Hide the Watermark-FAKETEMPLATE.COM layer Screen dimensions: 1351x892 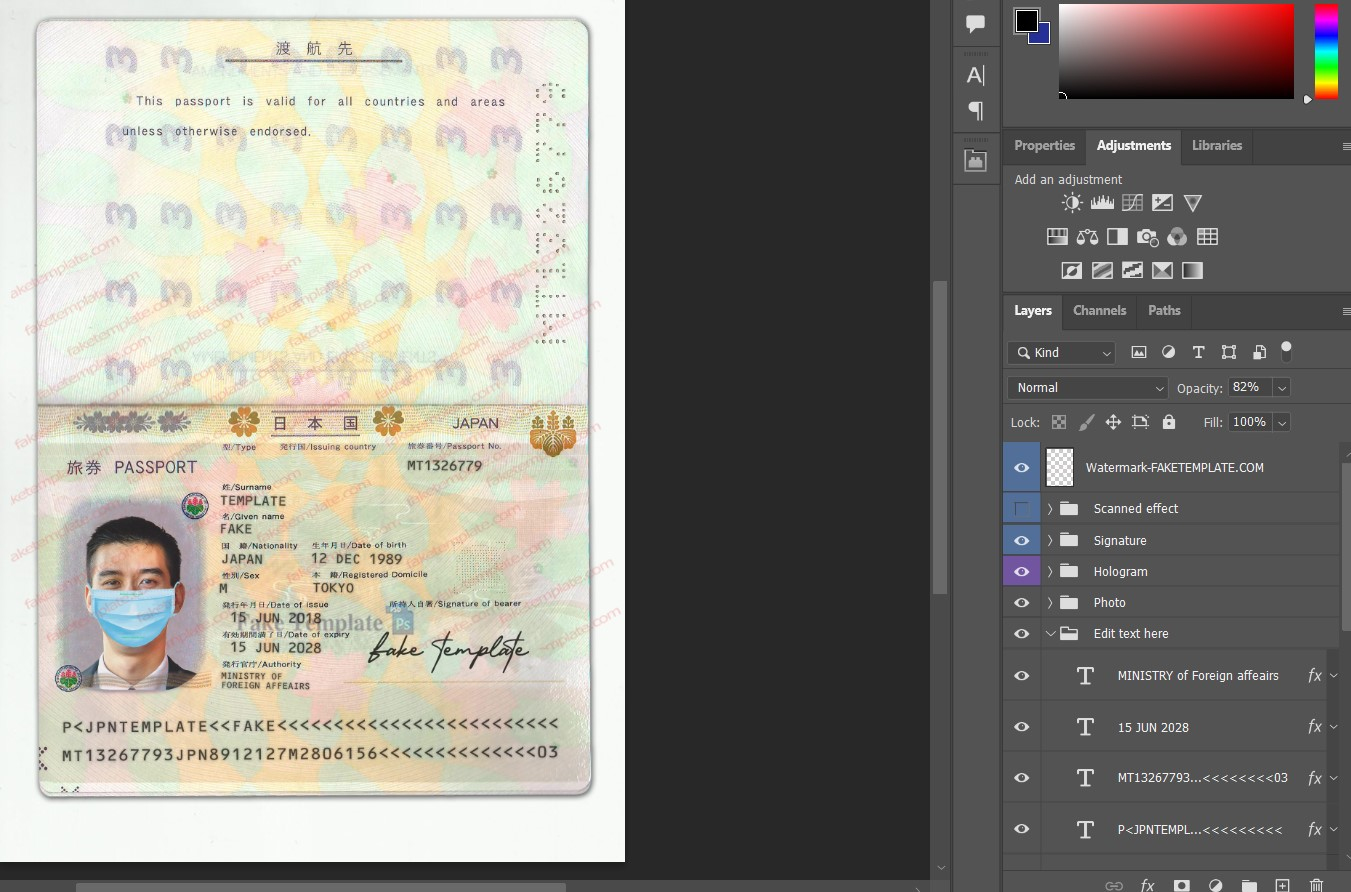coord(1021,467)
